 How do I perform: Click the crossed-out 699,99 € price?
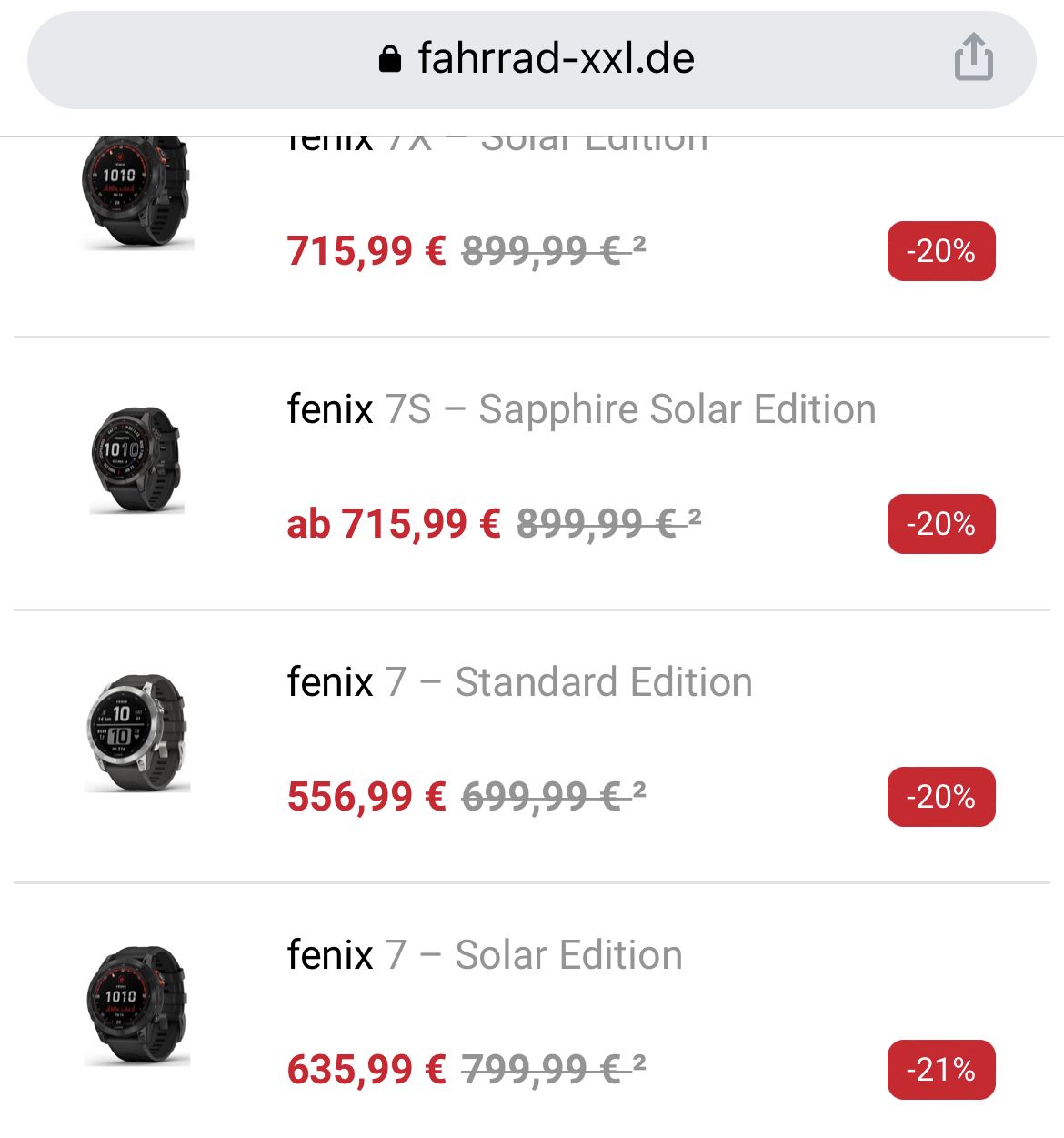click(x=542, y=797)
